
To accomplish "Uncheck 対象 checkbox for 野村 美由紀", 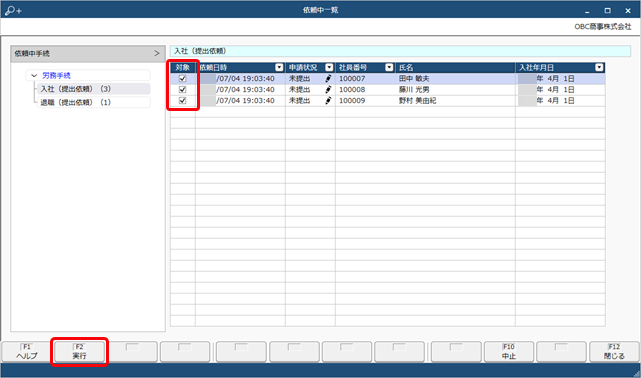I will coord(182,101).
